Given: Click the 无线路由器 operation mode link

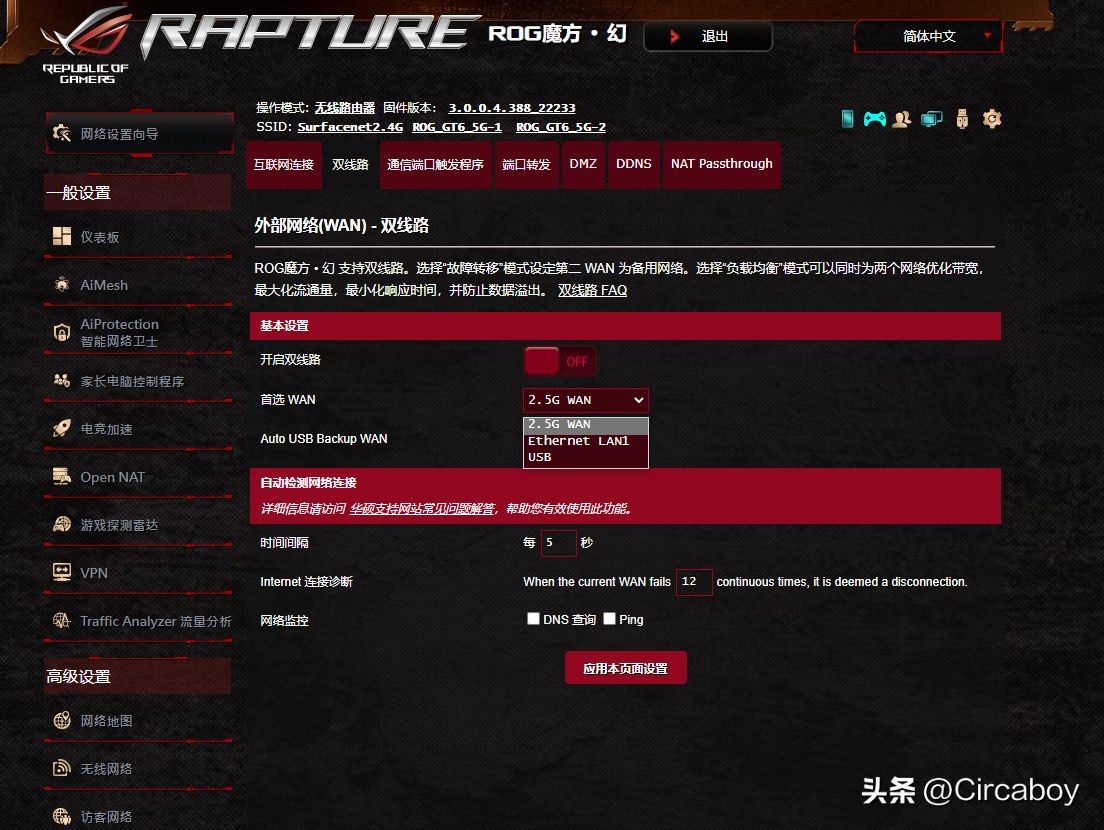Looking at the screenshot, I should point(344,108).
